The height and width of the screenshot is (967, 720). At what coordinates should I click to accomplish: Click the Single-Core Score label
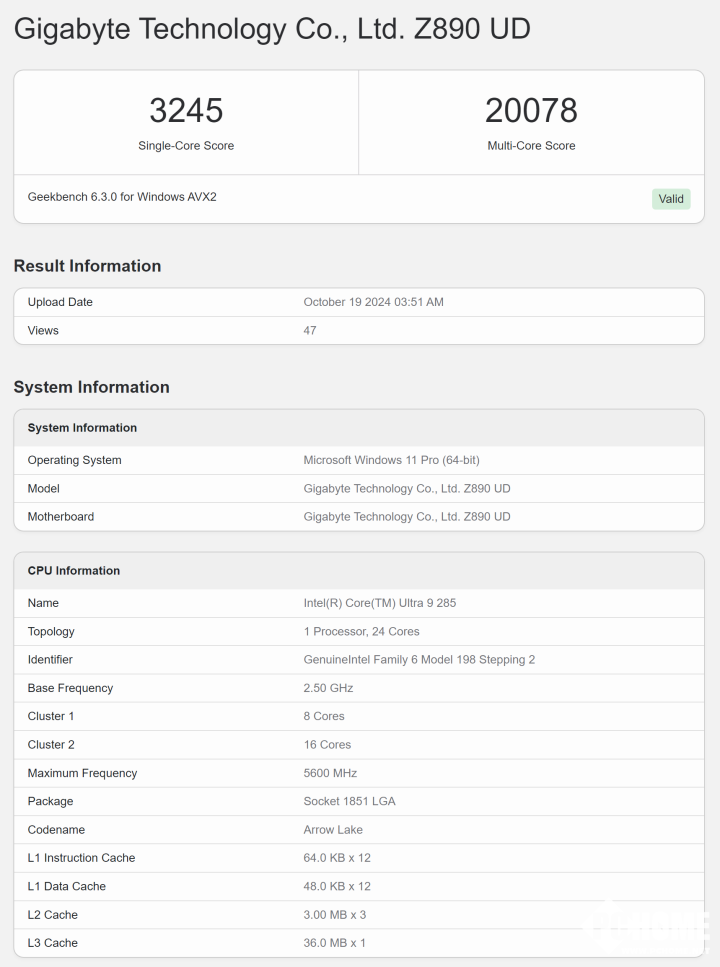[186, 146]
